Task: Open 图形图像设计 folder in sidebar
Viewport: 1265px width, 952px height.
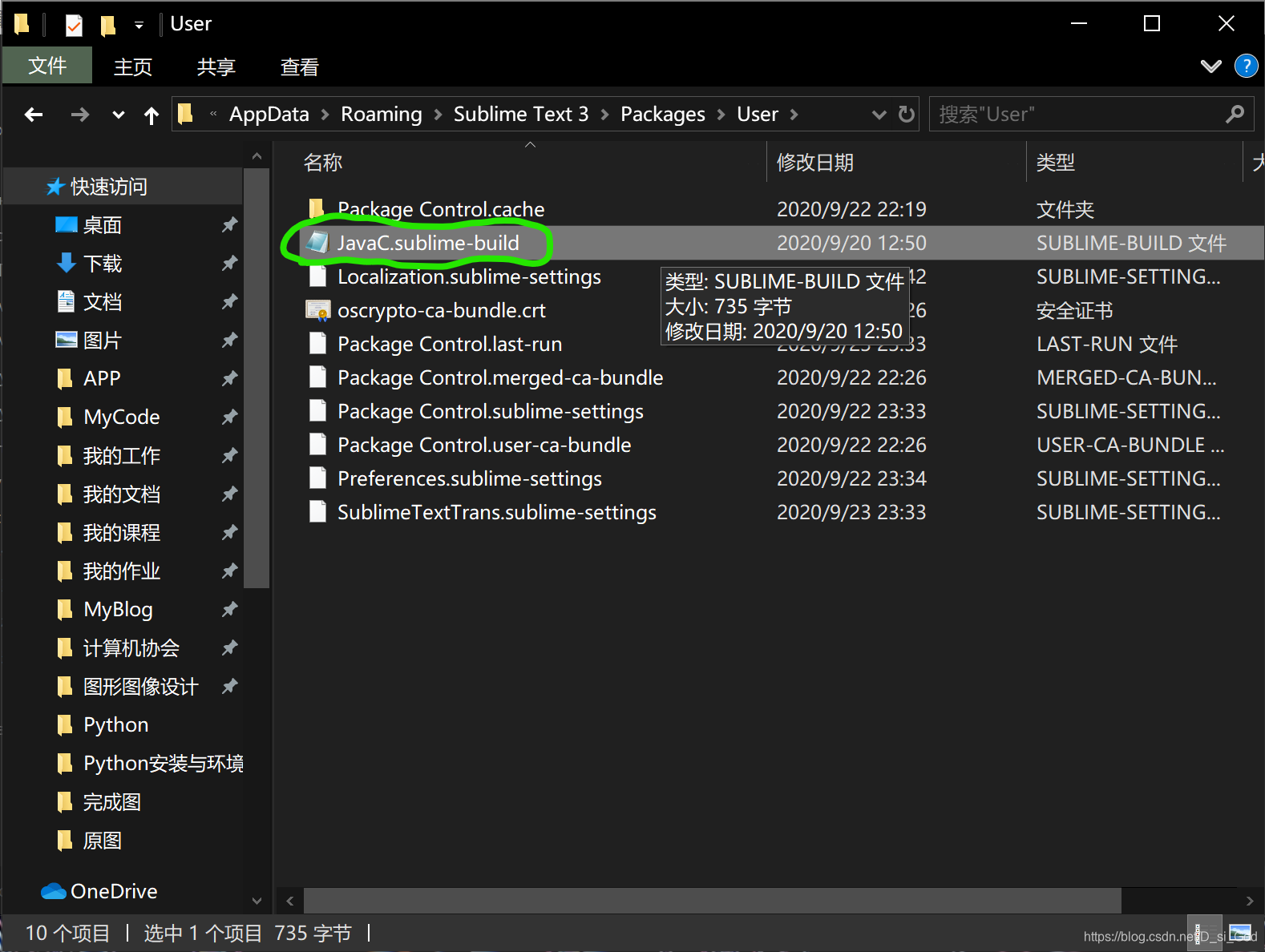Action: [140, 687]
